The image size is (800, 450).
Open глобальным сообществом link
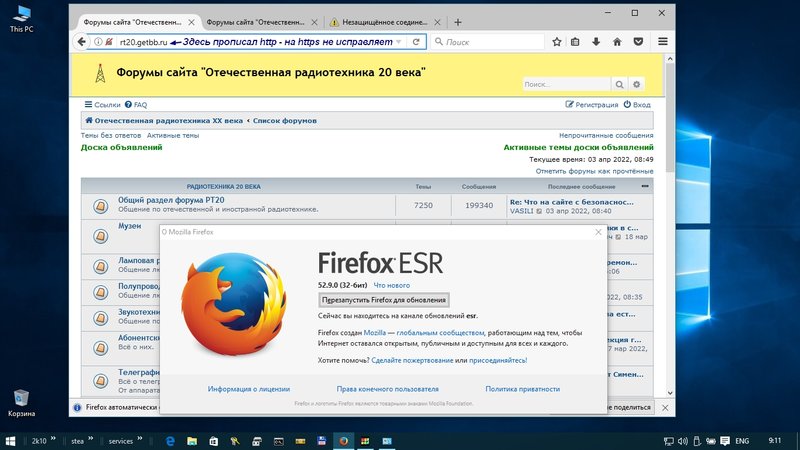(440, 333)
